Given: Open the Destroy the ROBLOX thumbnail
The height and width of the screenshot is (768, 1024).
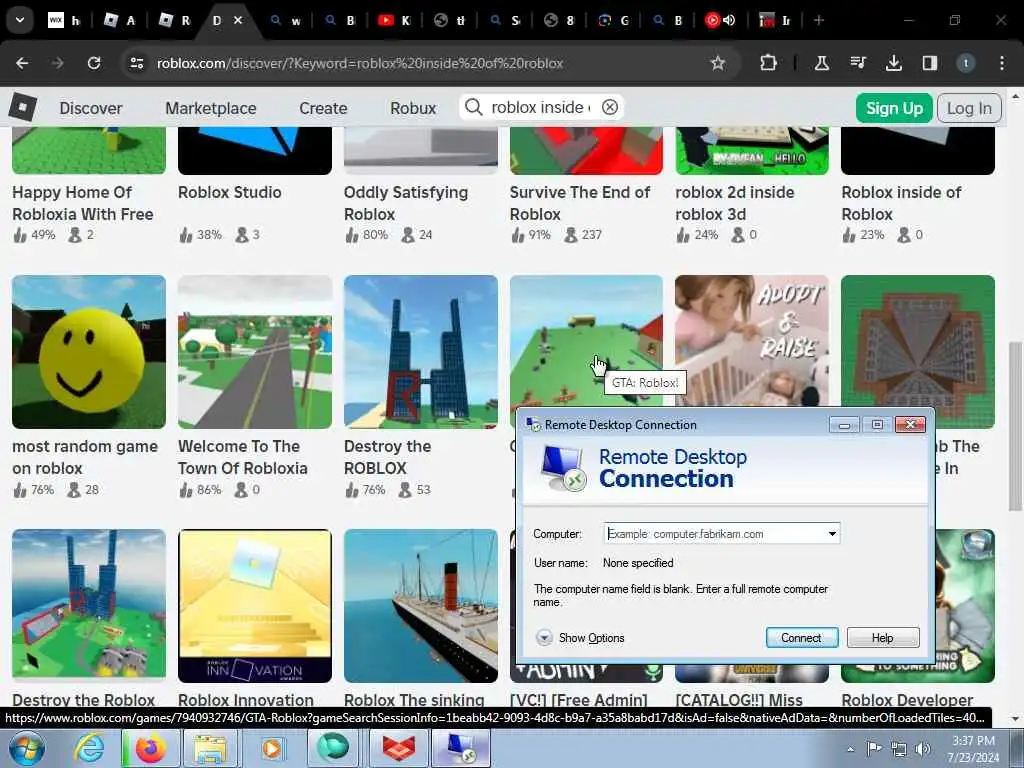Looking at the screenshot, I should pos(421,351).
